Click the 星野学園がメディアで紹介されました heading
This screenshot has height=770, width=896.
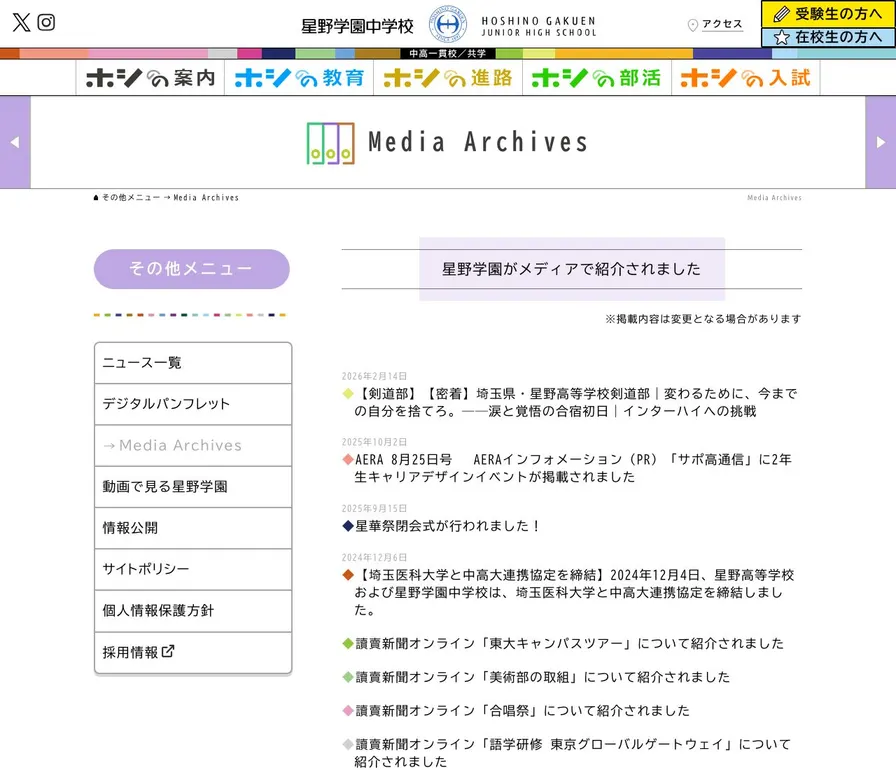[x=571, y=269]
